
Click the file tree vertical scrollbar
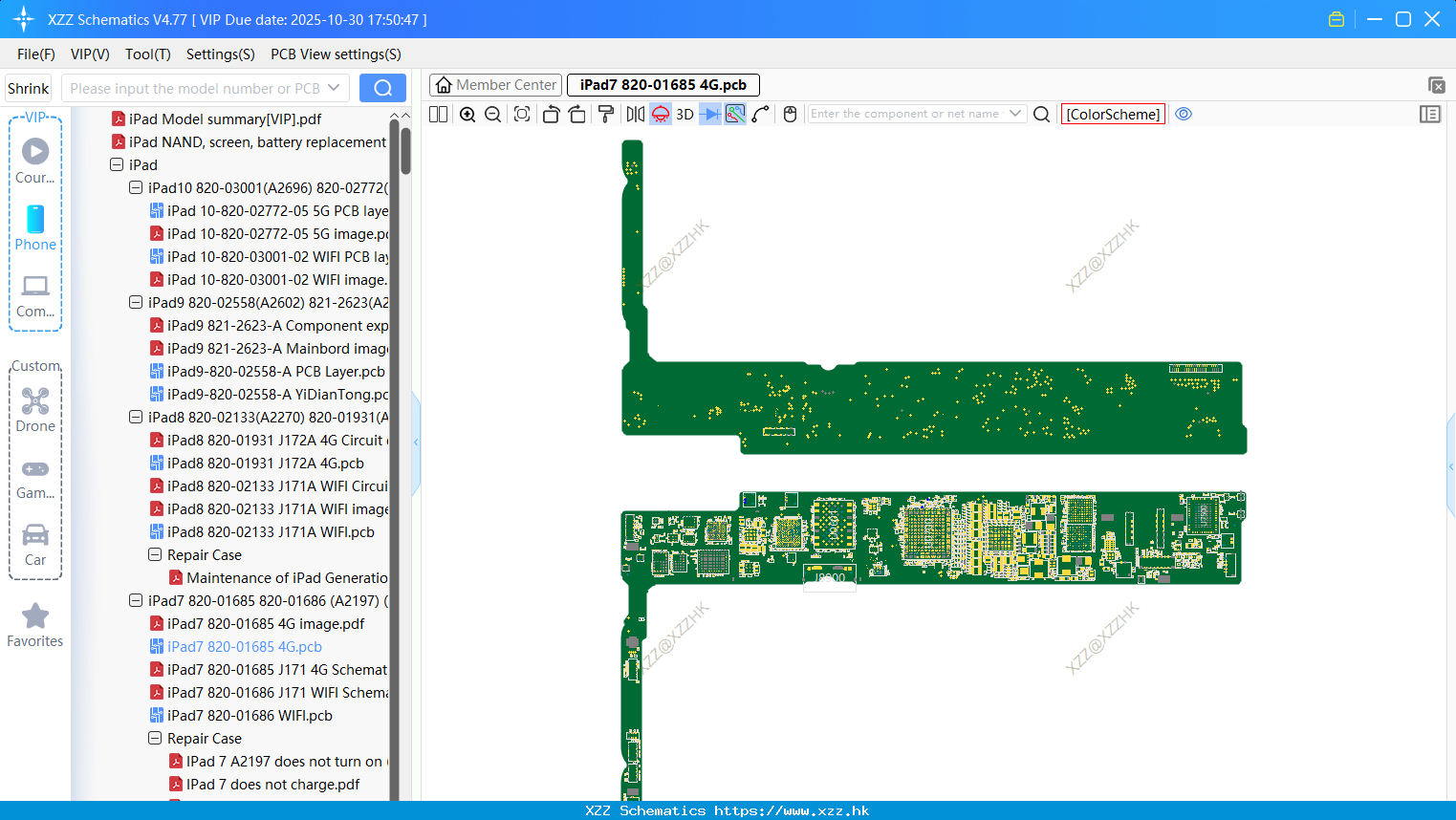click(405, 151)
